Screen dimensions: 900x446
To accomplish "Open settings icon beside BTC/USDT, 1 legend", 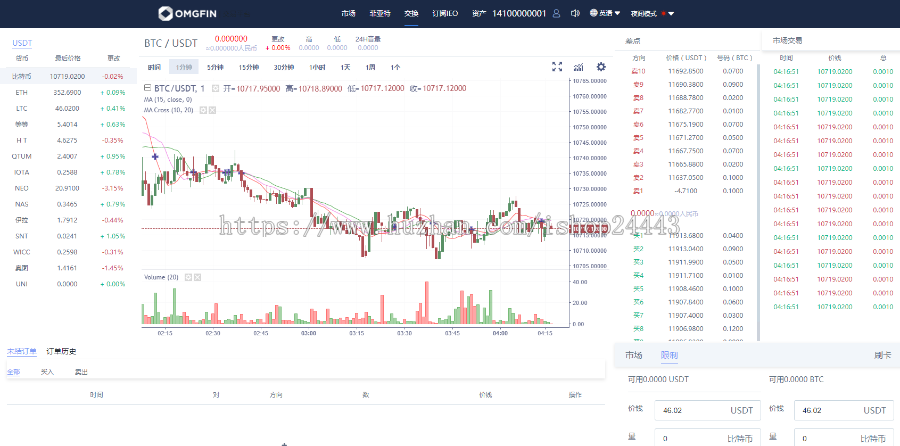I will [215, 88].
